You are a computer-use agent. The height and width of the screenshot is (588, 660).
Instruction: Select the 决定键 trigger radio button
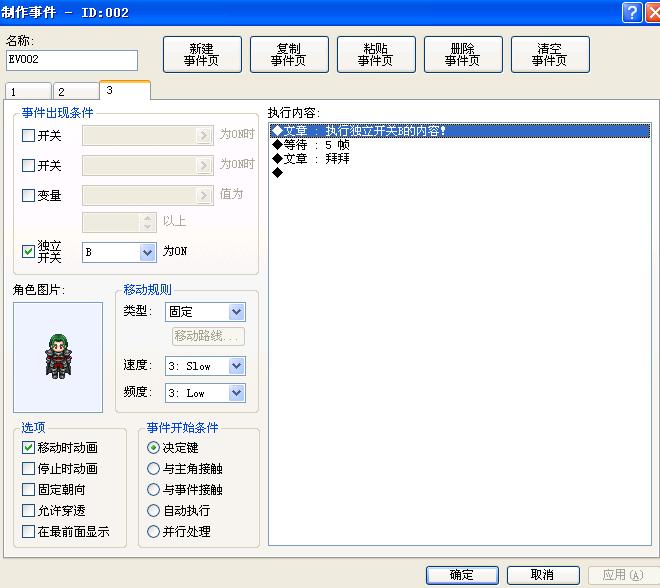pos(153,447)
